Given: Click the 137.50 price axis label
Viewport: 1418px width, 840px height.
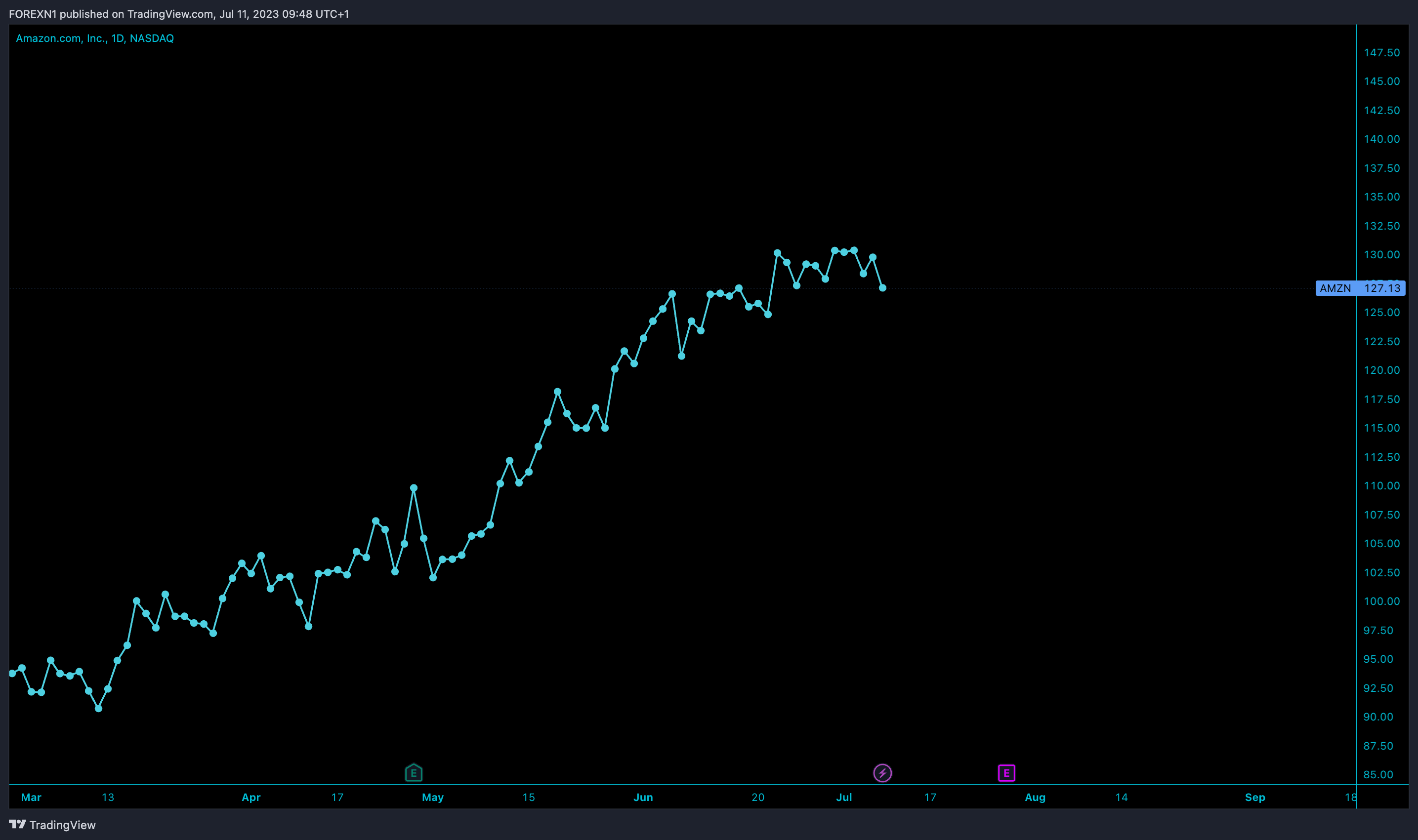Looking at the screenshot, I should pos(1381,168).
